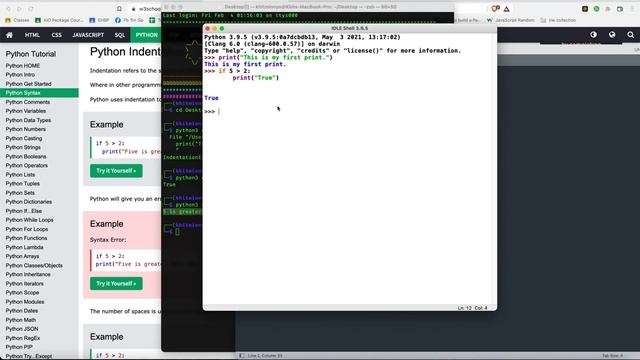The width and height of the screenshot is (640, 360).
Task: Open Python Modules sidebar link
Action: 25,302
